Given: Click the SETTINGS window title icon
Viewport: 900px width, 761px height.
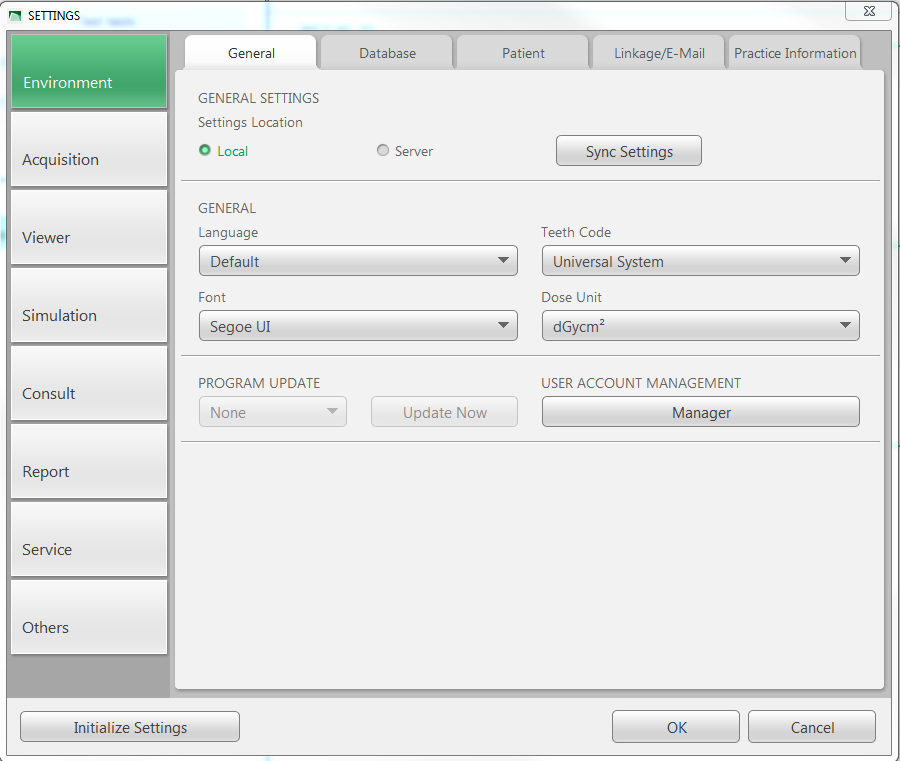Looking at the screenshot, I should pyautogui.click(x=15, y=15).
